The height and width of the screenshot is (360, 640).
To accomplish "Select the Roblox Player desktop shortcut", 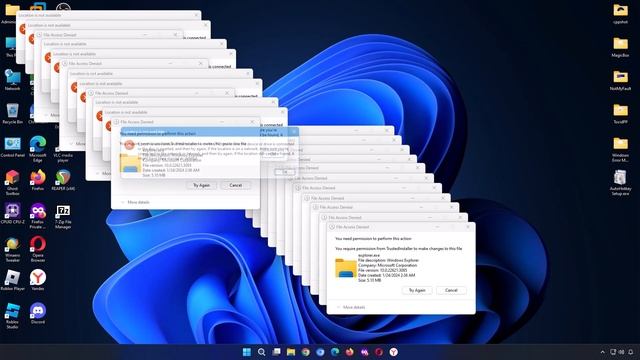I will (13, 281).
